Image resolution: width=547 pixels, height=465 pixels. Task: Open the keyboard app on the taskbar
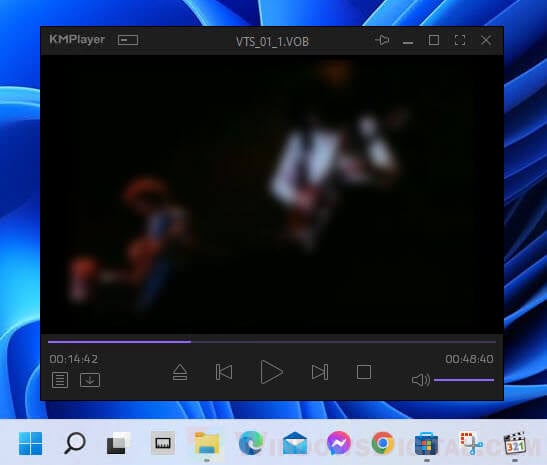point(163,443)
